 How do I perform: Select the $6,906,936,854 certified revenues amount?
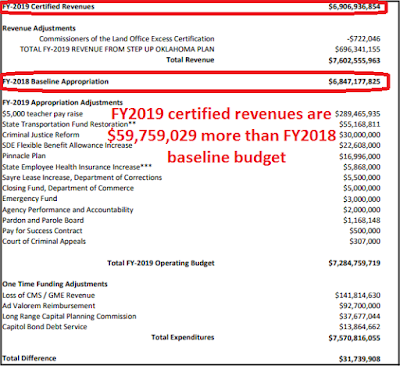354,7
